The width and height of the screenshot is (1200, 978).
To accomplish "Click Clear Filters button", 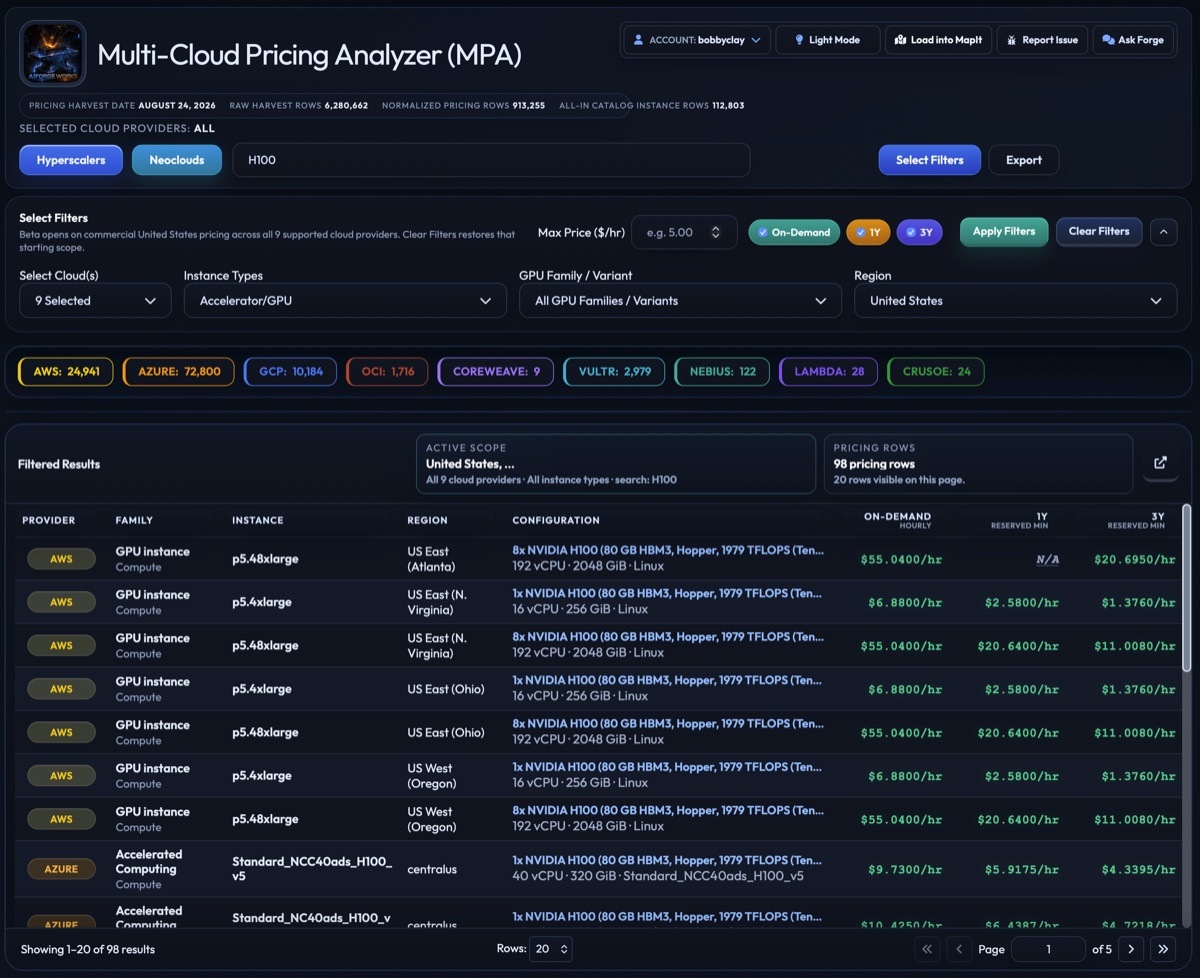I will 1099,231.
